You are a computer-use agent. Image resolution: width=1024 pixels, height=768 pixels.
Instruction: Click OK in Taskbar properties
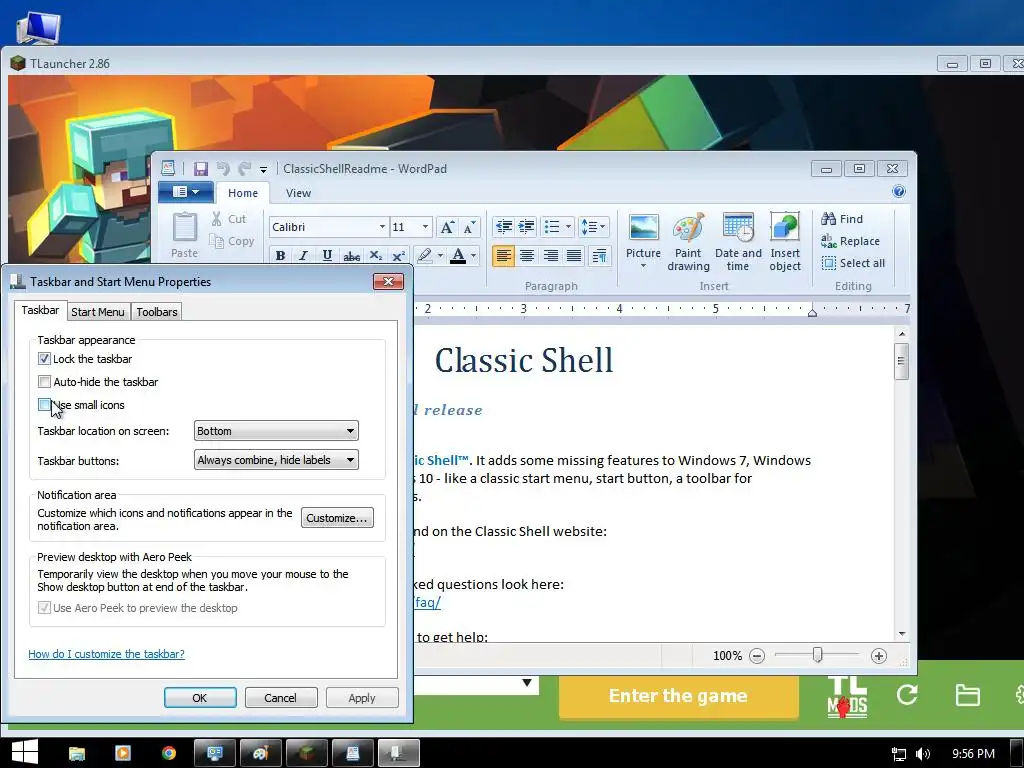point(200,697)
